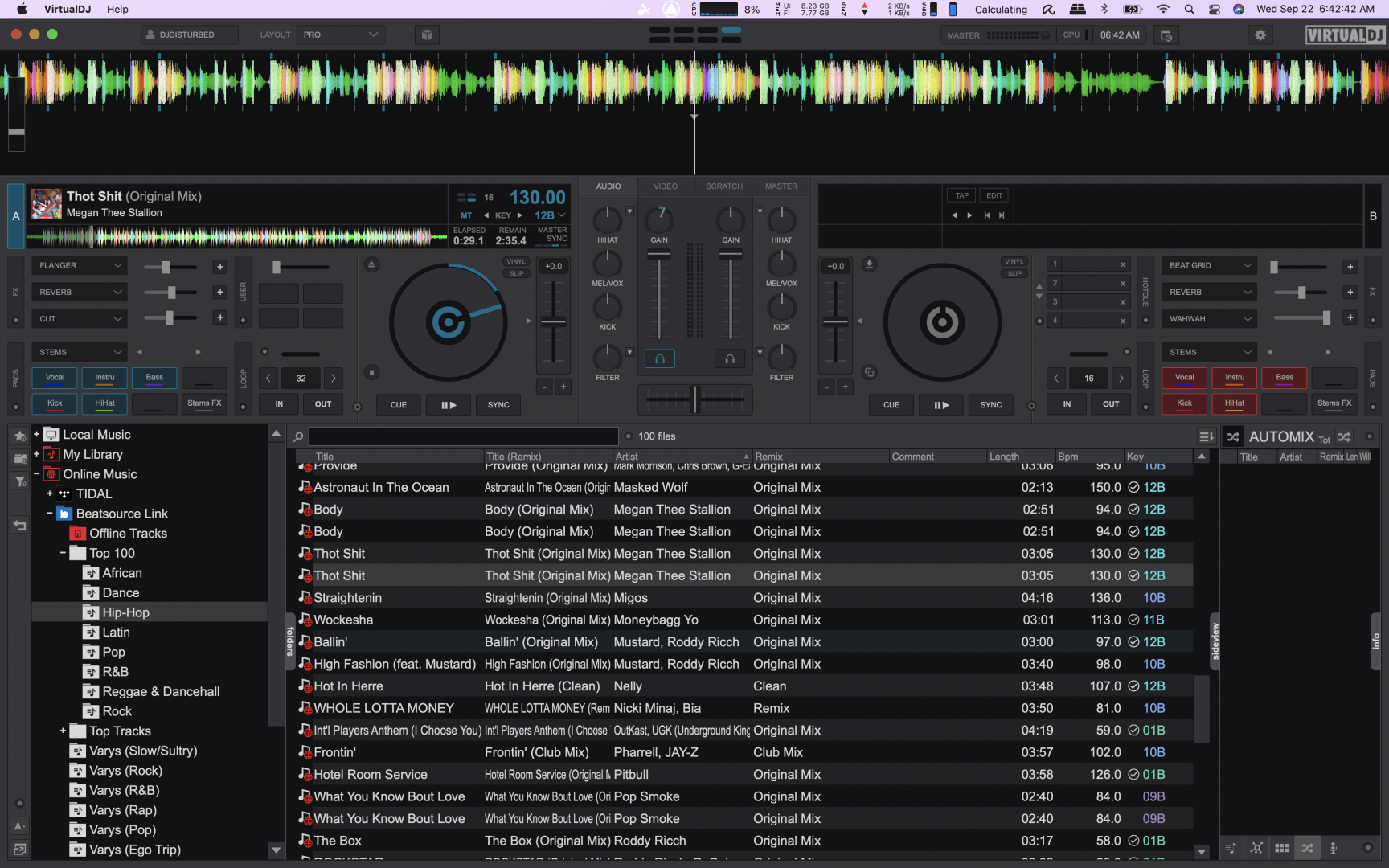The image size is (1389, 868).
Task: Switch to the SCRATCH mixer tab
Action: (x=724, y=186)
